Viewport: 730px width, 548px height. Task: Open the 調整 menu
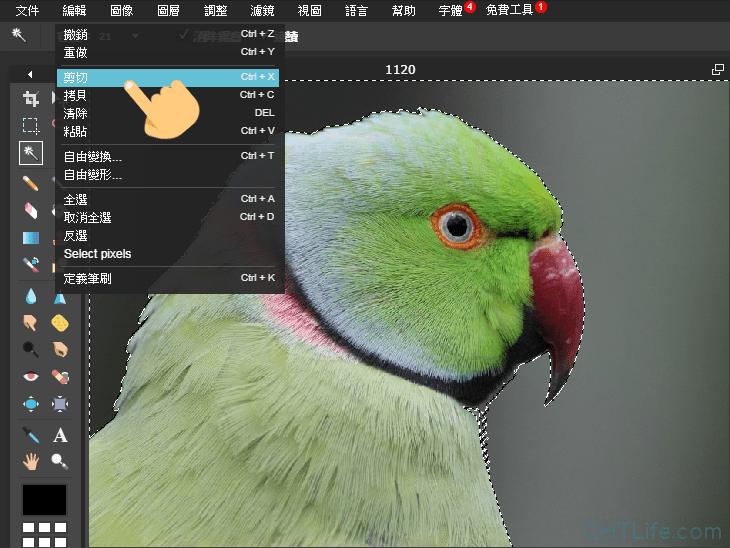[216, 10]
